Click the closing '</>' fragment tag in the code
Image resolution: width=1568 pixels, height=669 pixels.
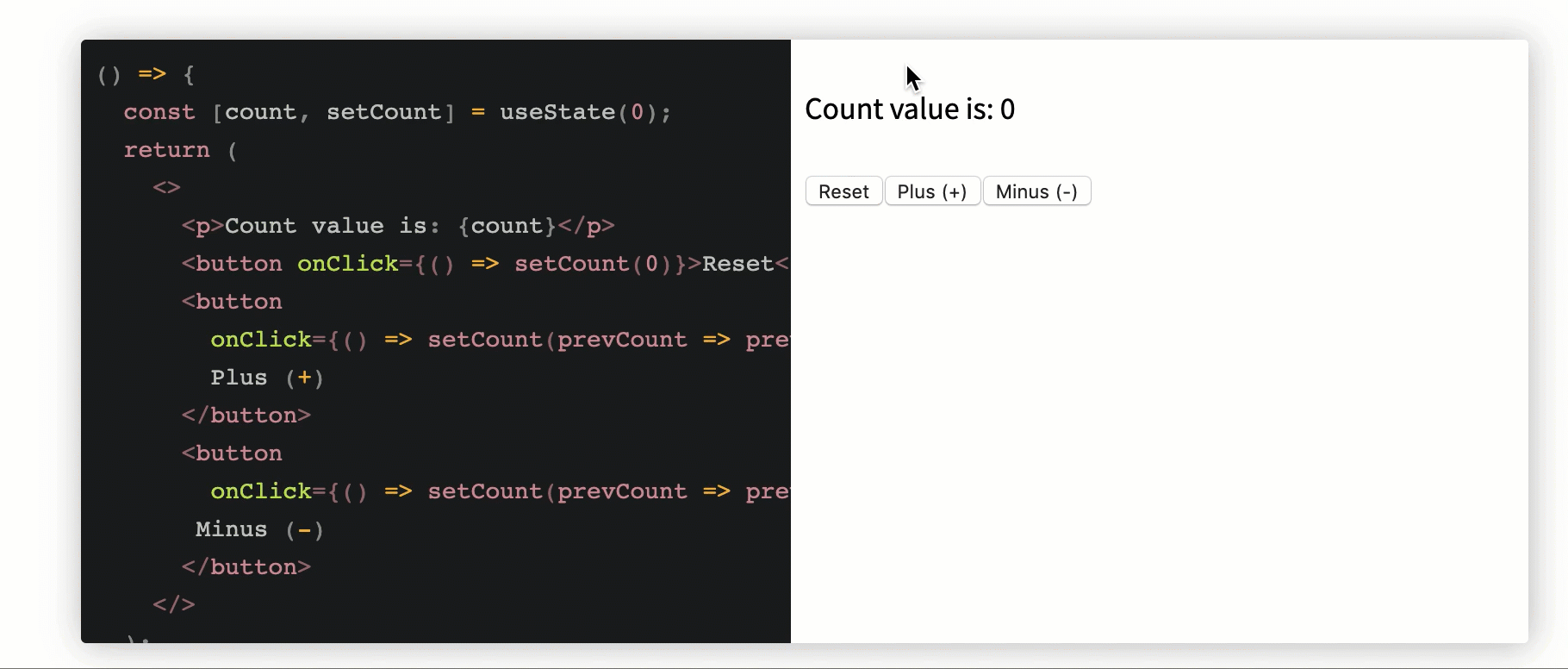[174, 604]
